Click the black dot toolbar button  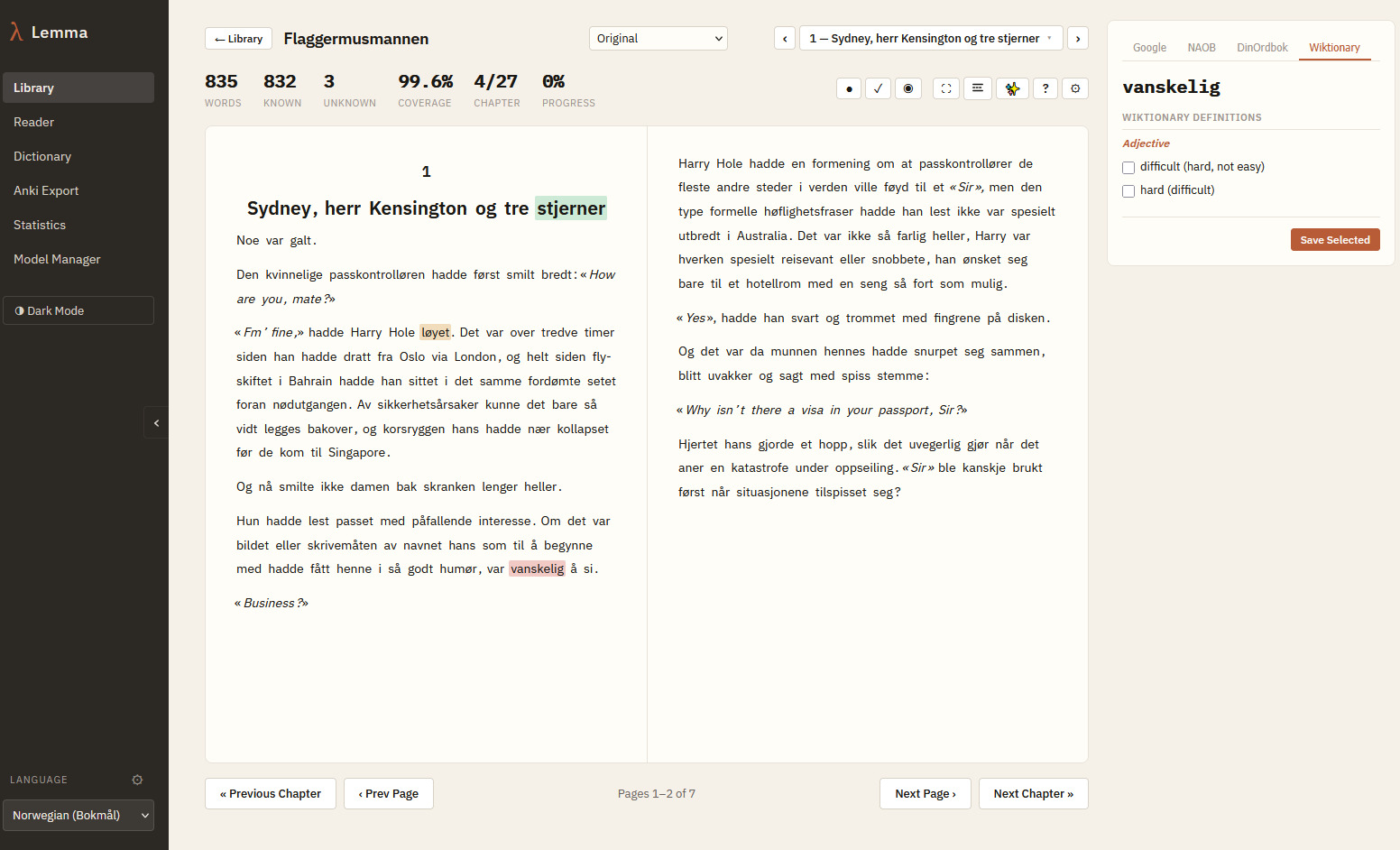click(x=849, y=88)
